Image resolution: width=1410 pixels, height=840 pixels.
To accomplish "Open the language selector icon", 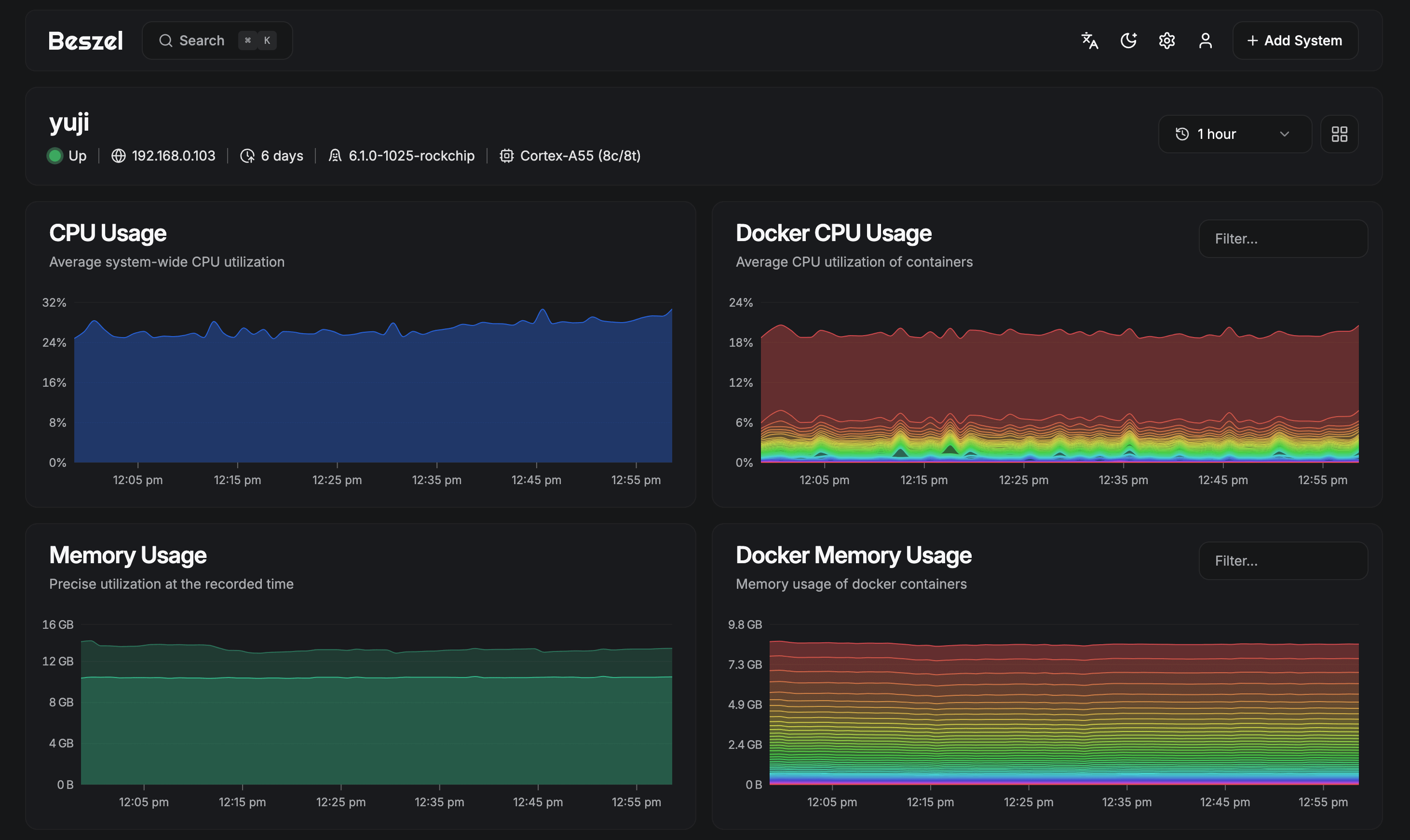I will tap(1090, 41).
